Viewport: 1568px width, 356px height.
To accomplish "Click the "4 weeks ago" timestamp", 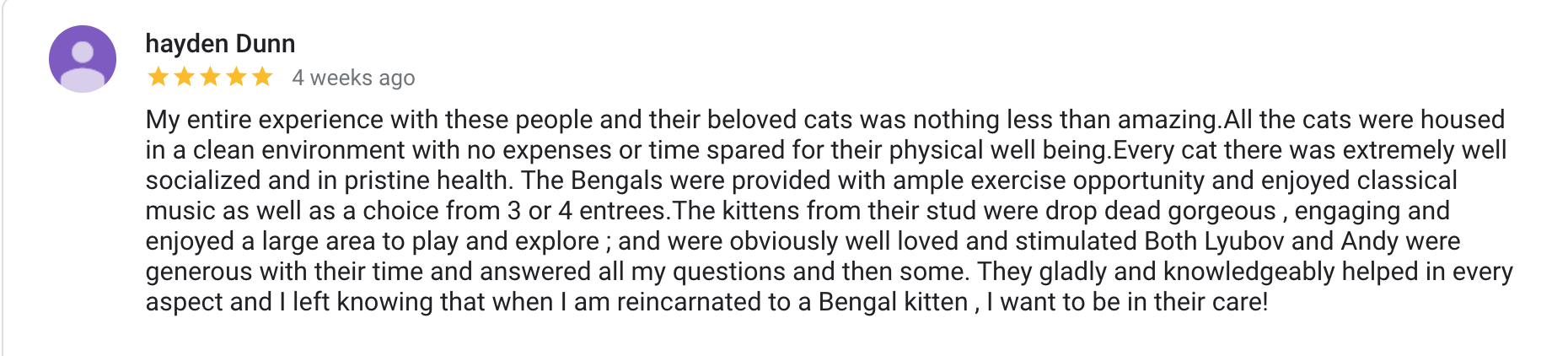I will pos(353,78).
